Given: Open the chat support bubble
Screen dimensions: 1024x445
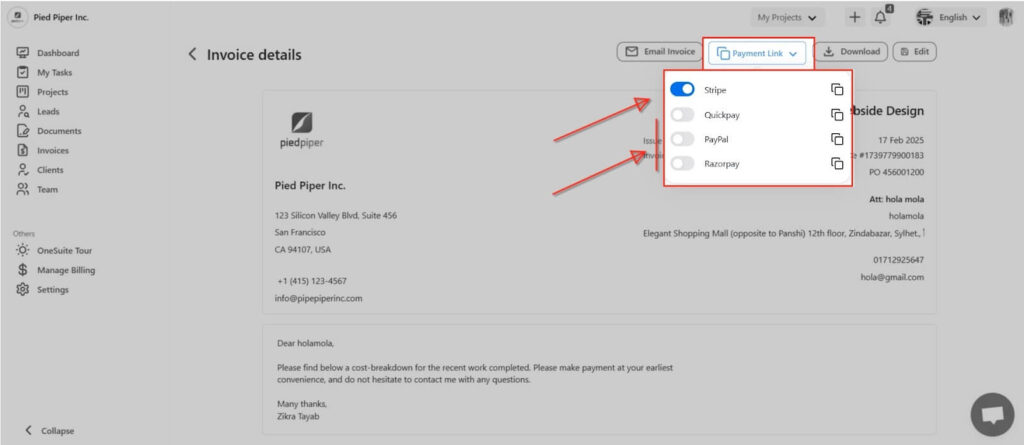Looking at the screenshot, I should click(992, 414).
